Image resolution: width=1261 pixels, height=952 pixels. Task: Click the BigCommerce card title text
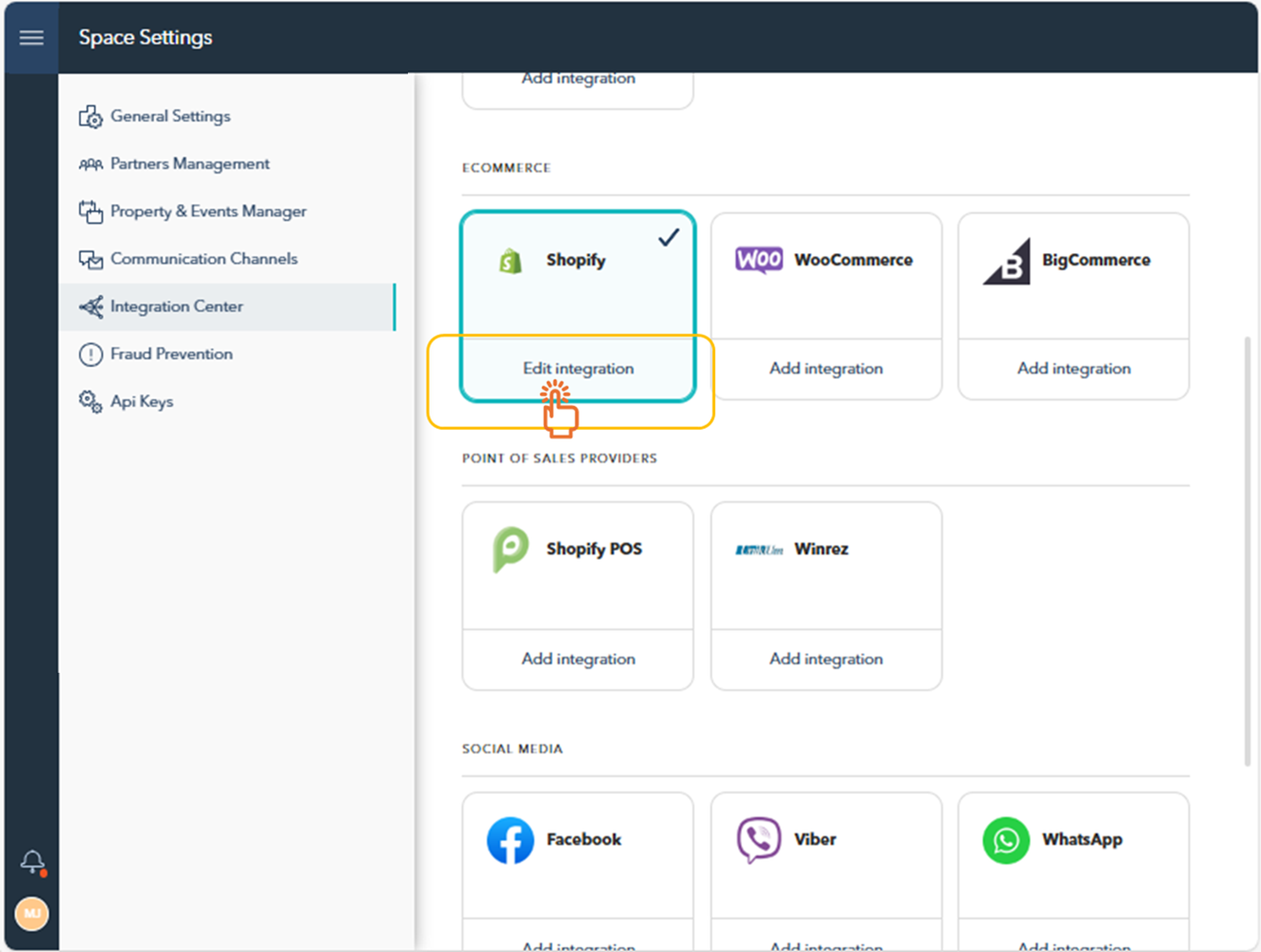tap(1096, 261)
